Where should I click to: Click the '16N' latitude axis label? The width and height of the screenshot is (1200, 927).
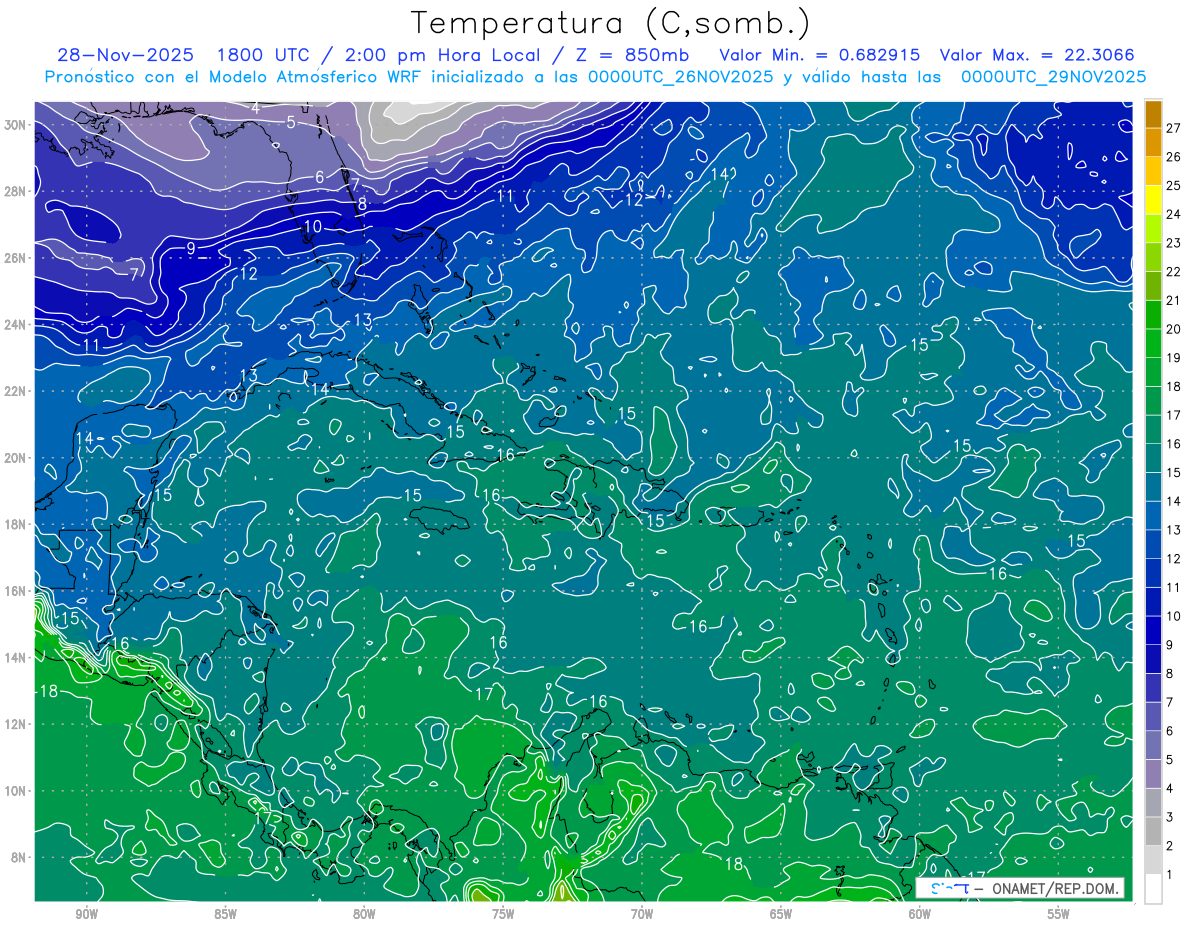[x=15, y=591]
